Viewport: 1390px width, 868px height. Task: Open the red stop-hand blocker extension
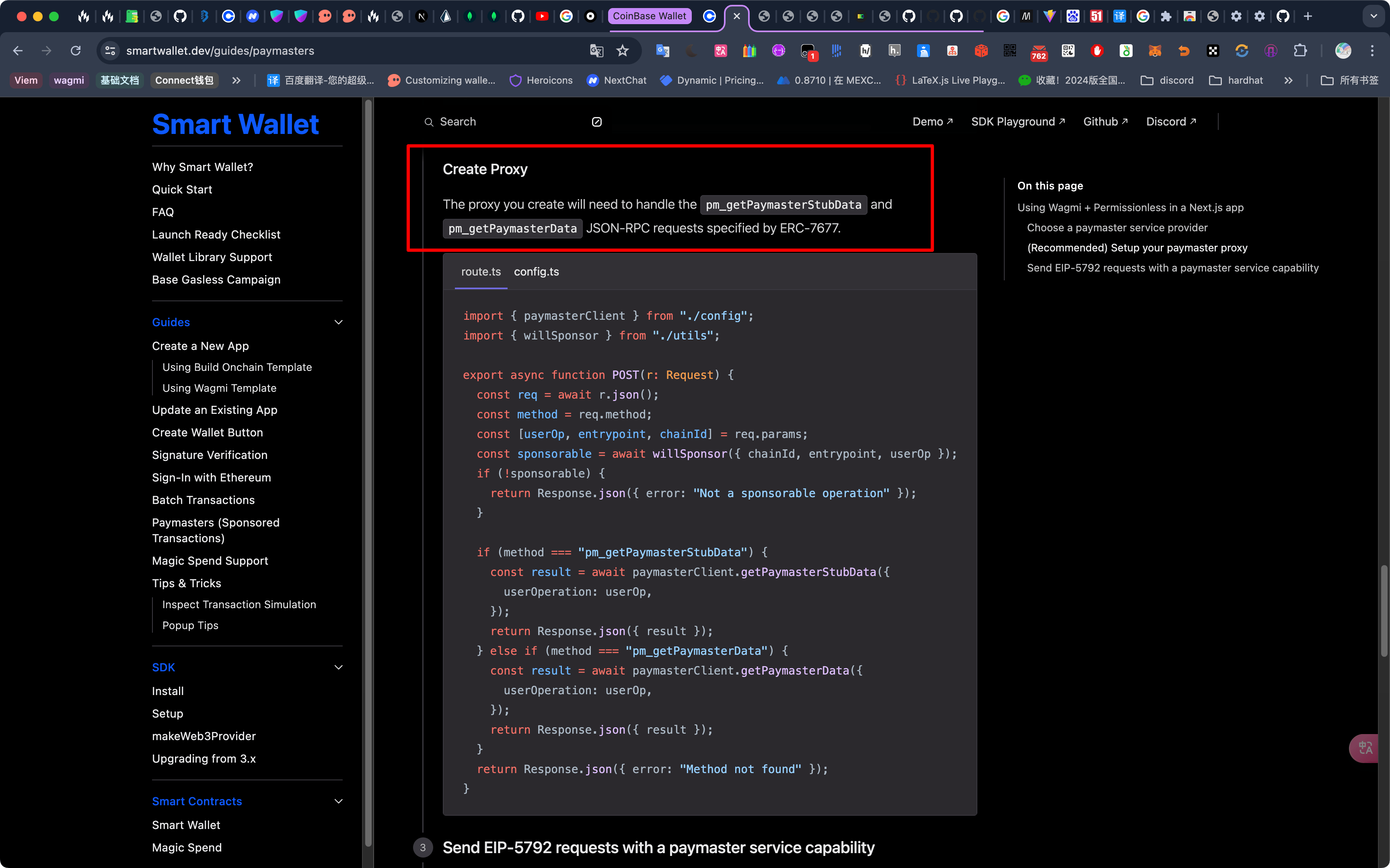(x=1097, y=51)
